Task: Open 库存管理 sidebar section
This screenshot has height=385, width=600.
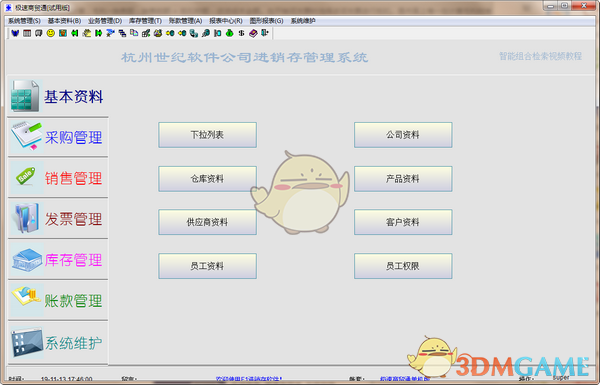Action: (x=58, y=260)
